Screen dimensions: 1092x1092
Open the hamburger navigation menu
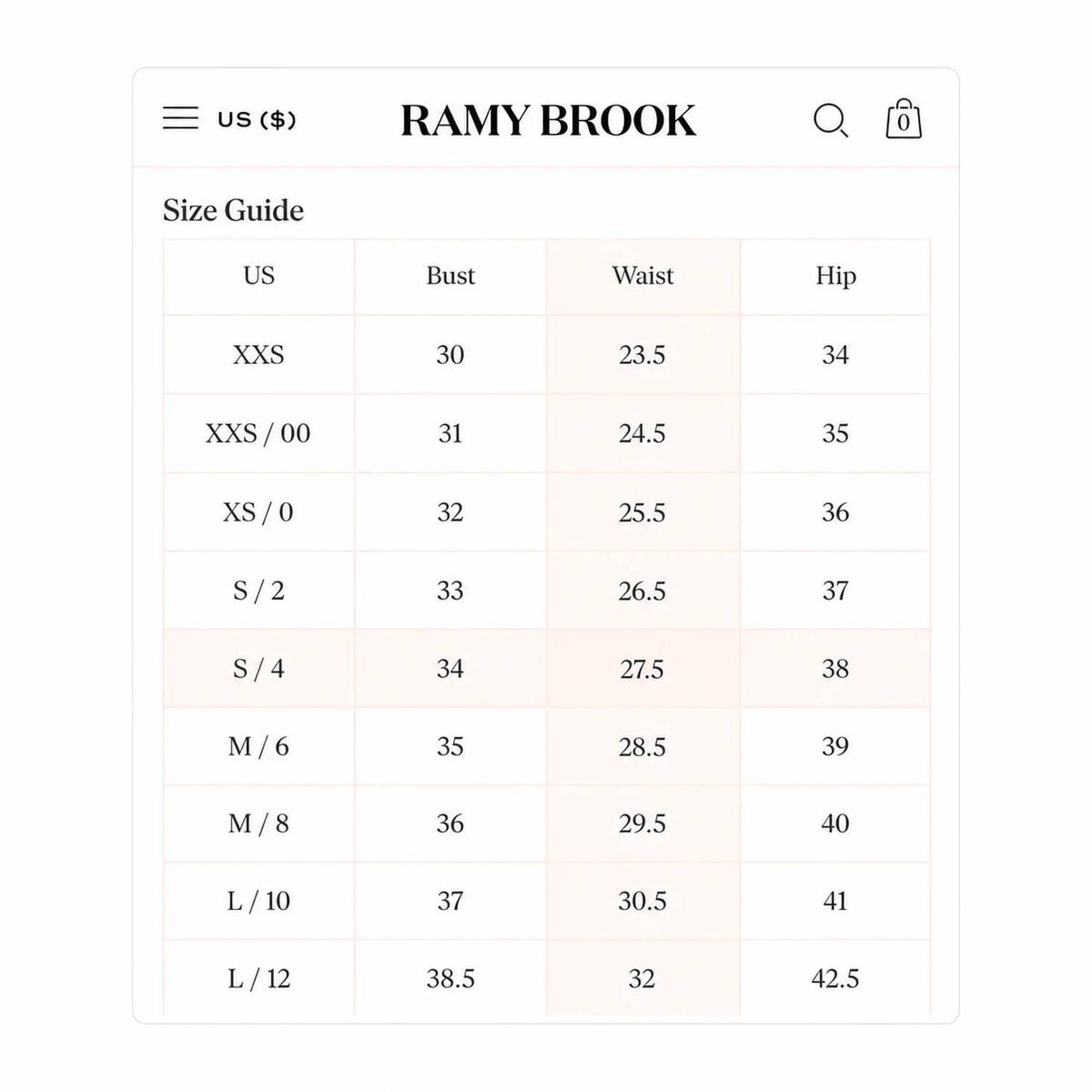point(180,118)
